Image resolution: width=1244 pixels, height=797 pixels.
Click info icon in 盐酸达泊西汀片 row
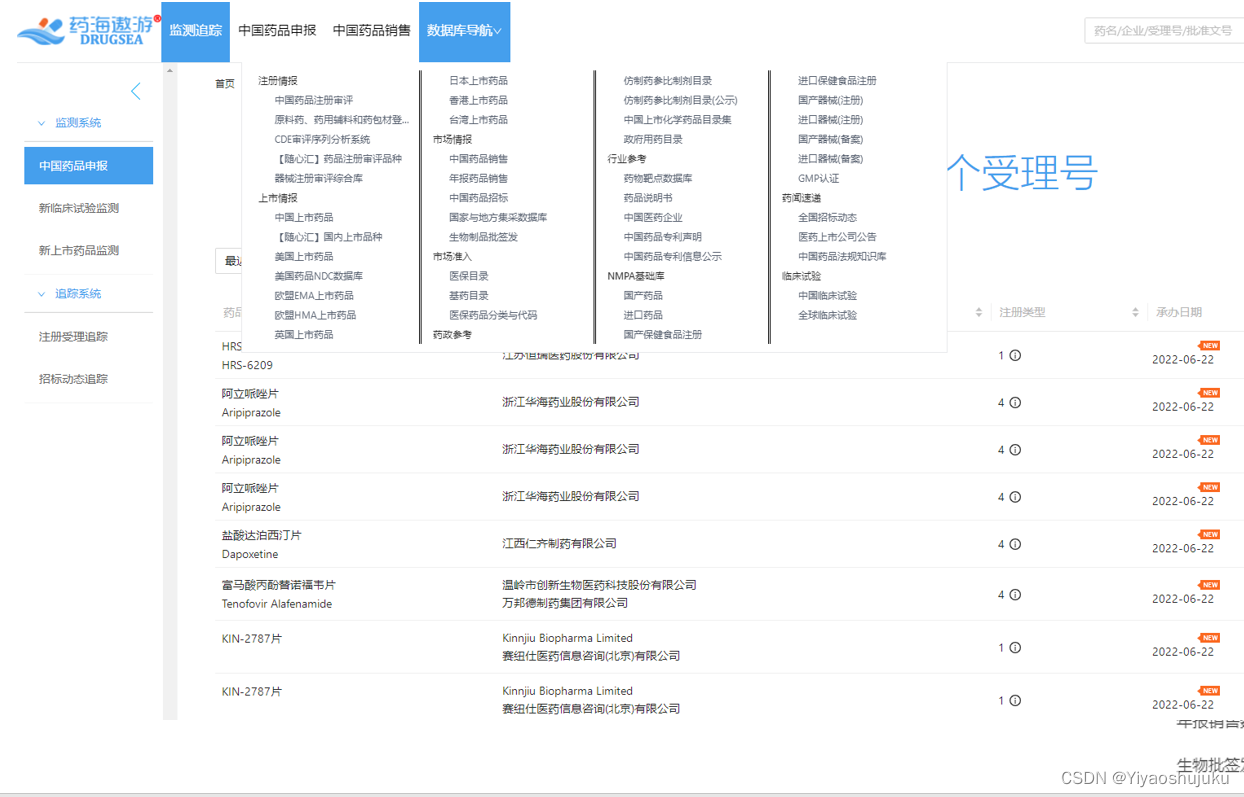pyautogui.click(x=1015, y=544)
